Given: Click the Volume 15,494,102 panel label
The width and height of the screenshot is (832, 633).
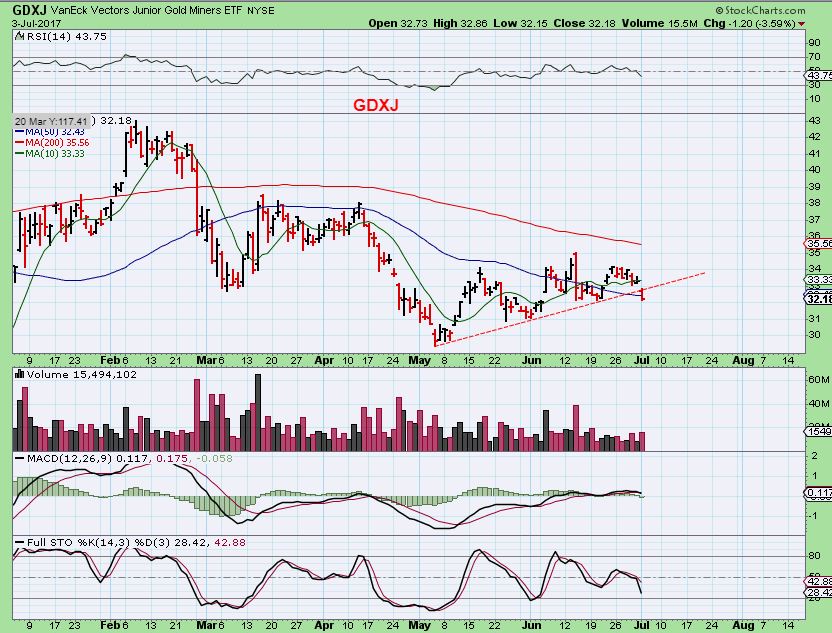Looking at the screenshot, I should tap(82, 374).
